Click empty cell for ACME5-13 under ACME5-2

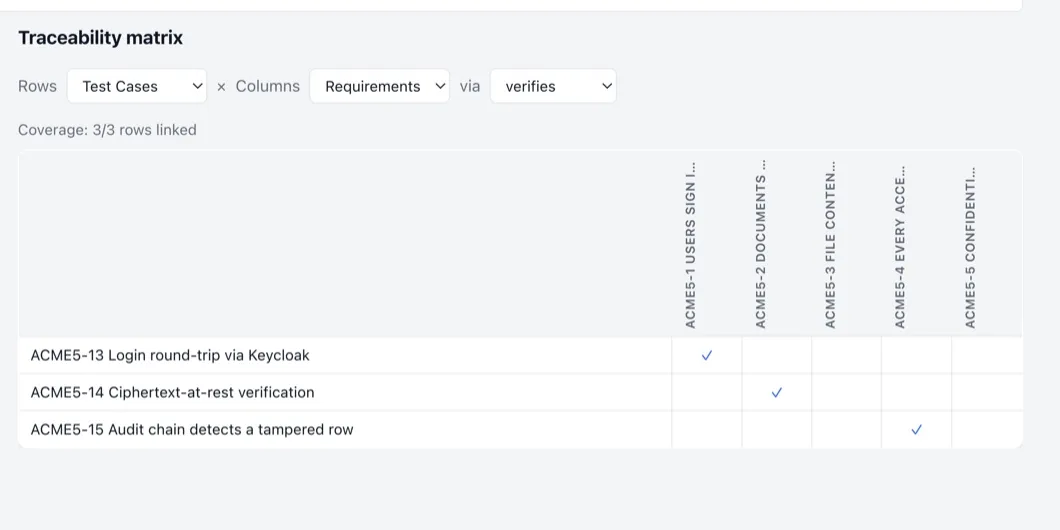pos(777,356)
